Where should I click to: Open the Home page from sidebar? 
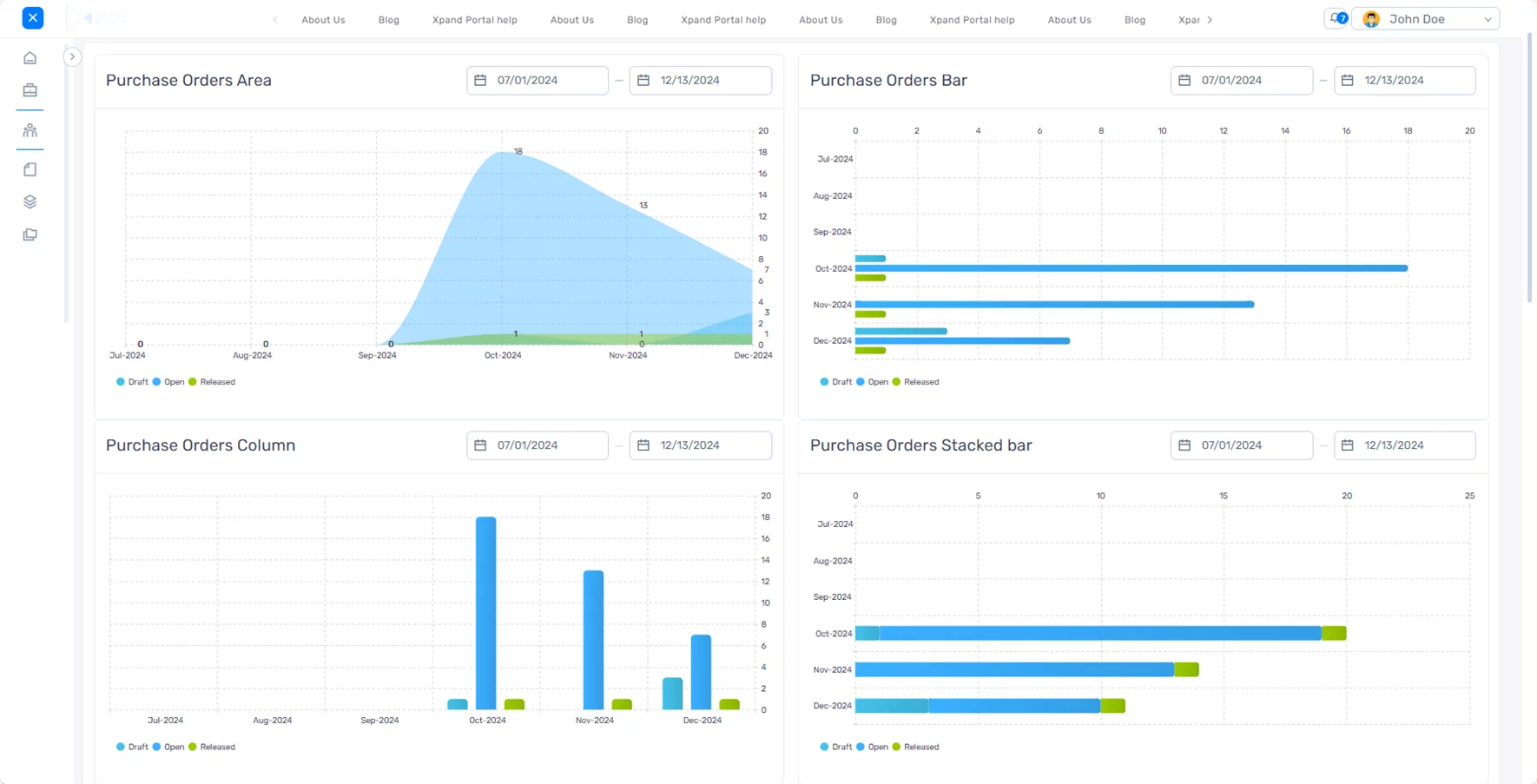(x=30, y=58)
